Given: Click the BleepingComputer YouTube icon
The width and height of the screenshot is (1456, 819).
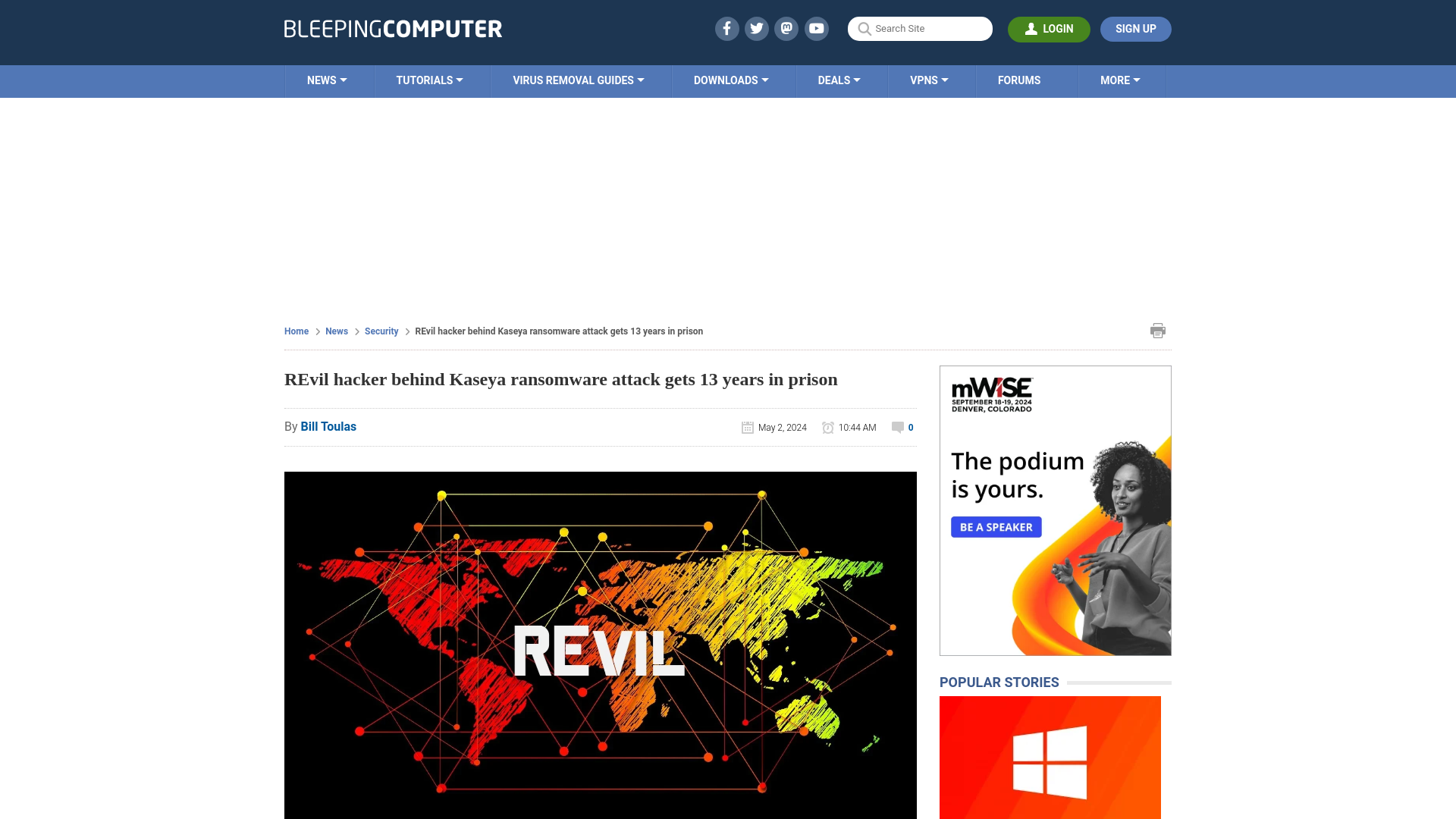Looking at the screenshot, I should [x=816, y=28].
